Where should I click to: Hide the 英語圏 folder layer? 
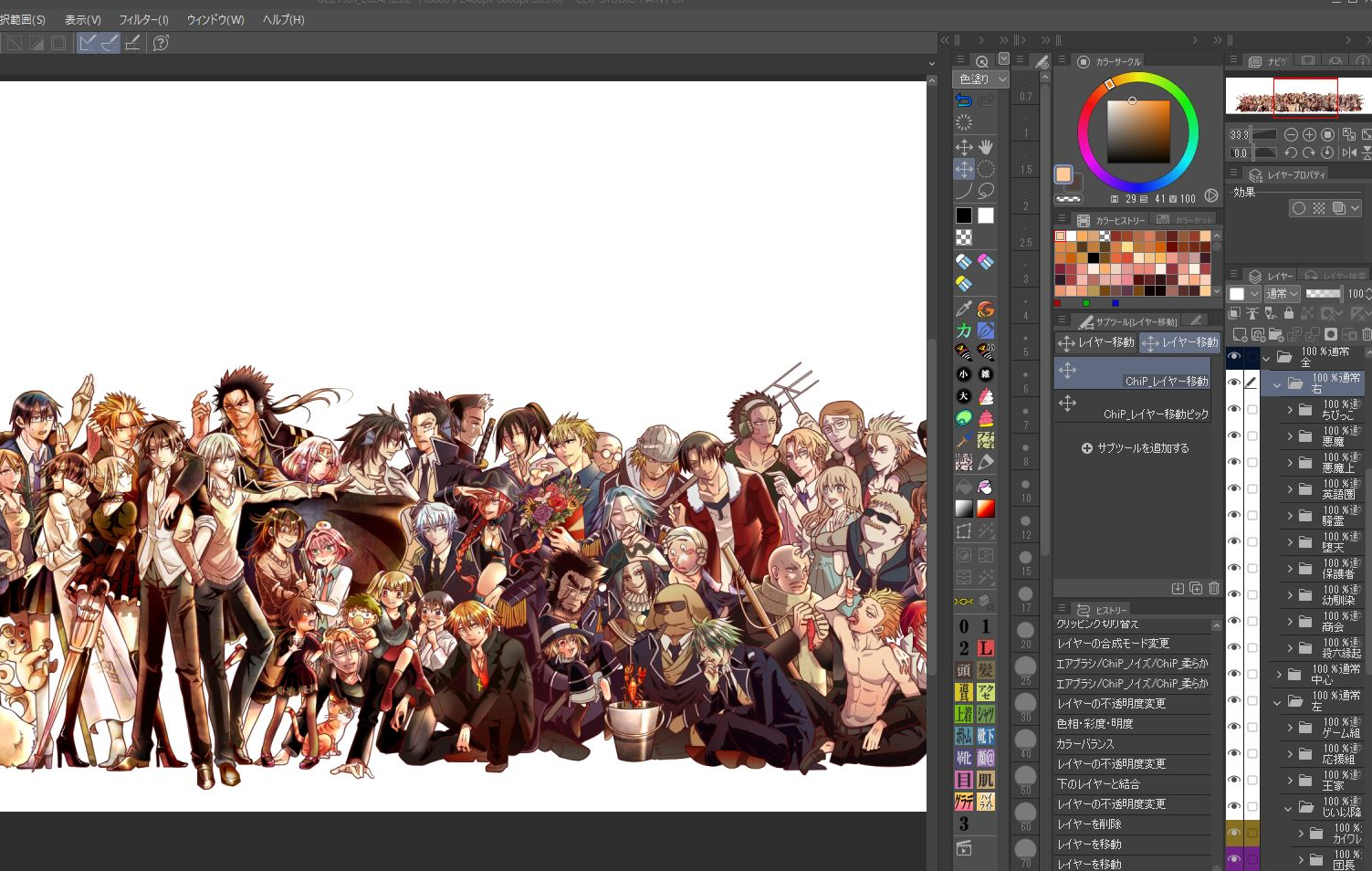click(1234, 488)
